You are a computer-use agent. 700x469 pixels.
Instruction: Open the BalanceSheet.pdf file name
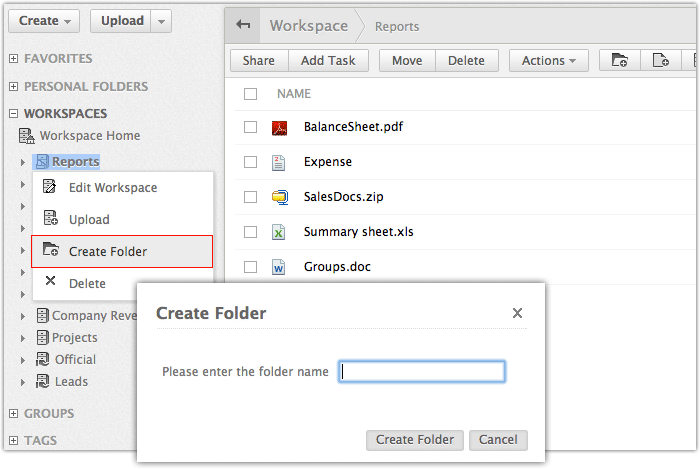coord(353,127)
